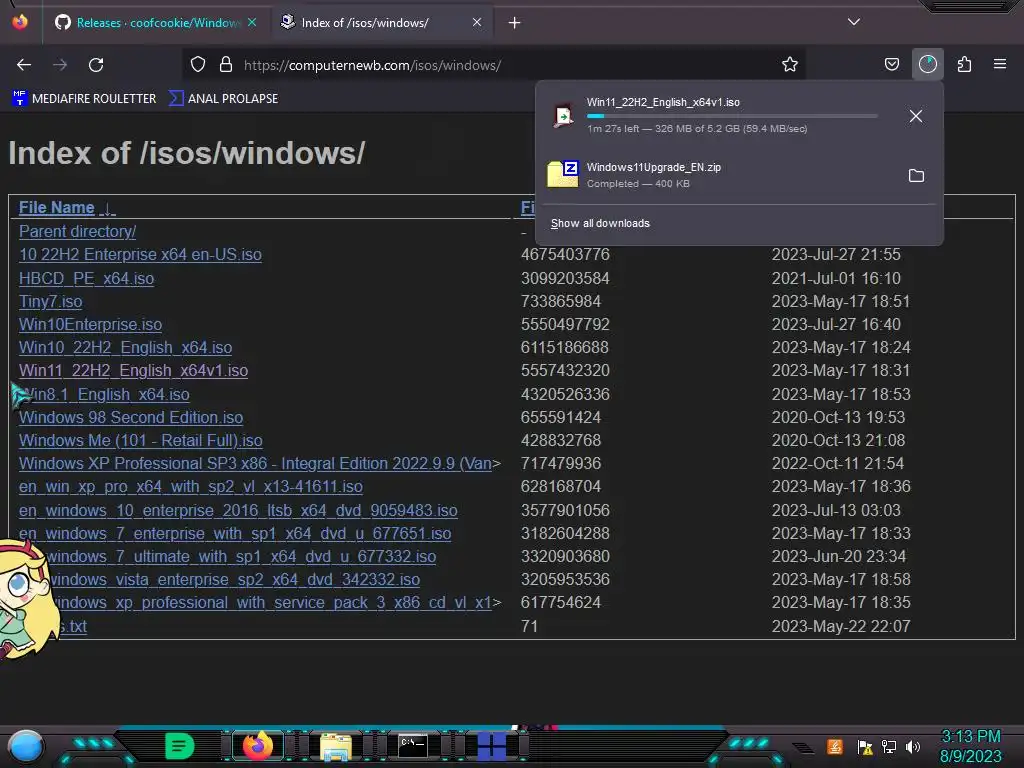Click the Firefox taskbar icon
The width and height of the screenshot is (1024, 768).
pyautogui.click(x=257, y=746)
